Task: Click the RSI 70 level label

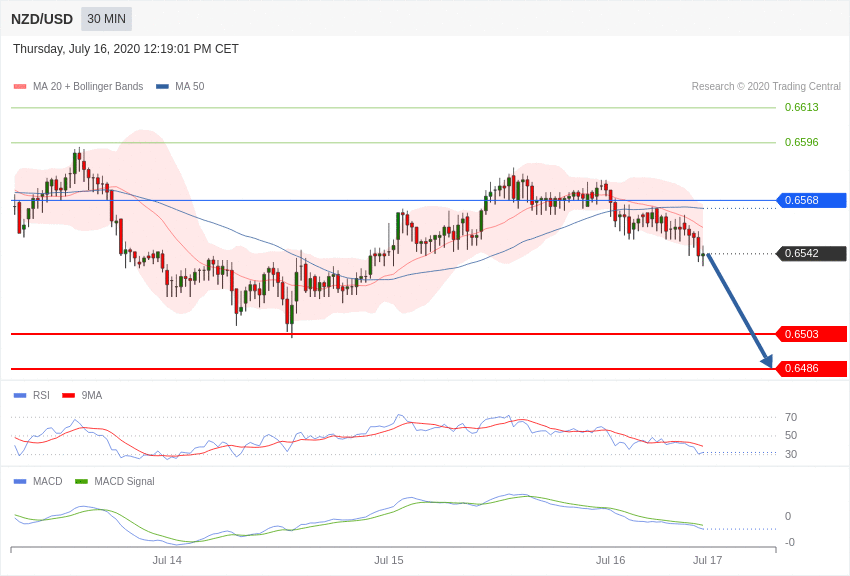Action: click(x=791, y=417)
